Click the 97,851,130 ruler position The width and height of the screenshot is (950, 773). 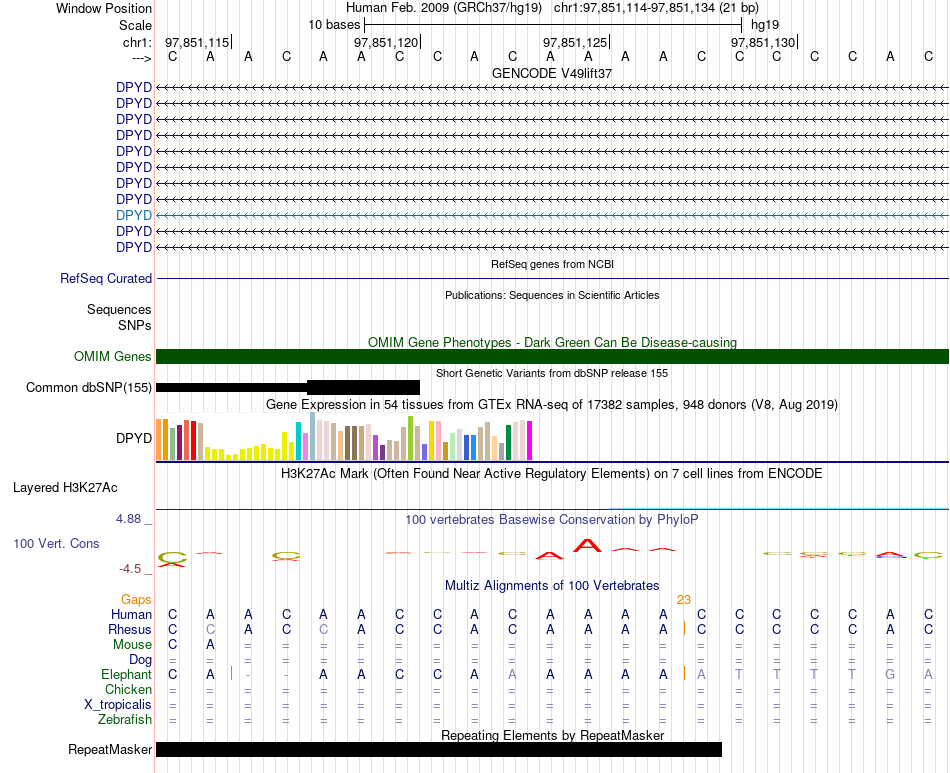click(763, 42)
